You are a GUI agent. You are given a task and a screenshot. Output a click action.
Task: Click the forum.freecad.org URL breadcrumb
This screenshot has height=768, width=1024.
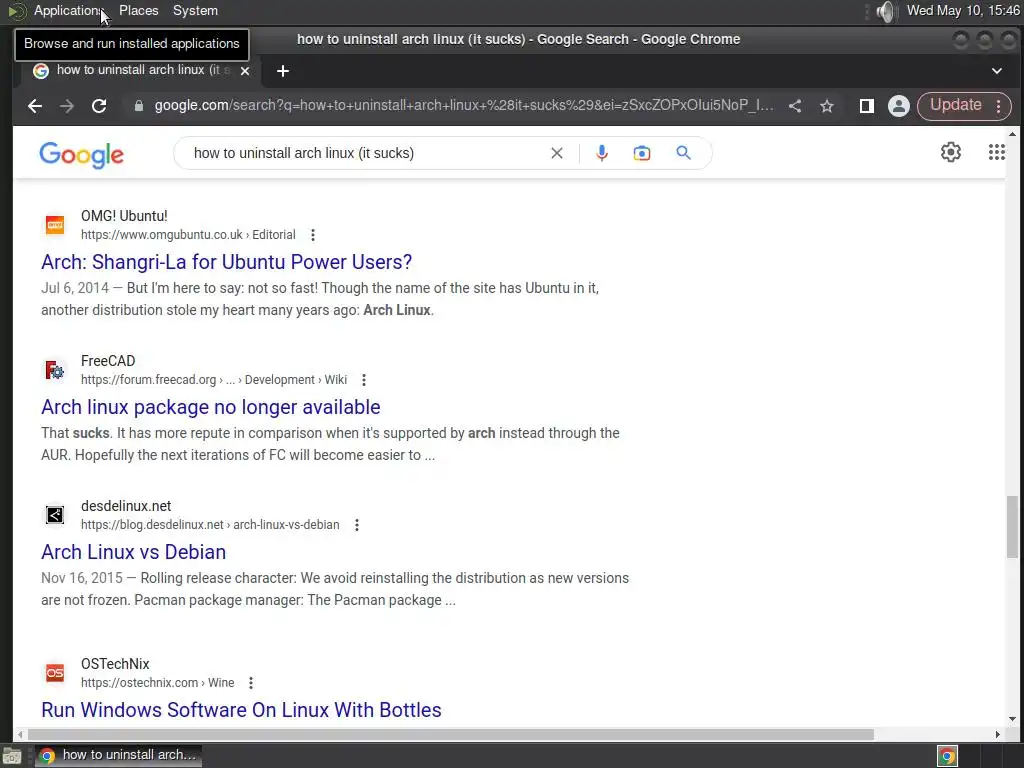[x=214, y=379]
